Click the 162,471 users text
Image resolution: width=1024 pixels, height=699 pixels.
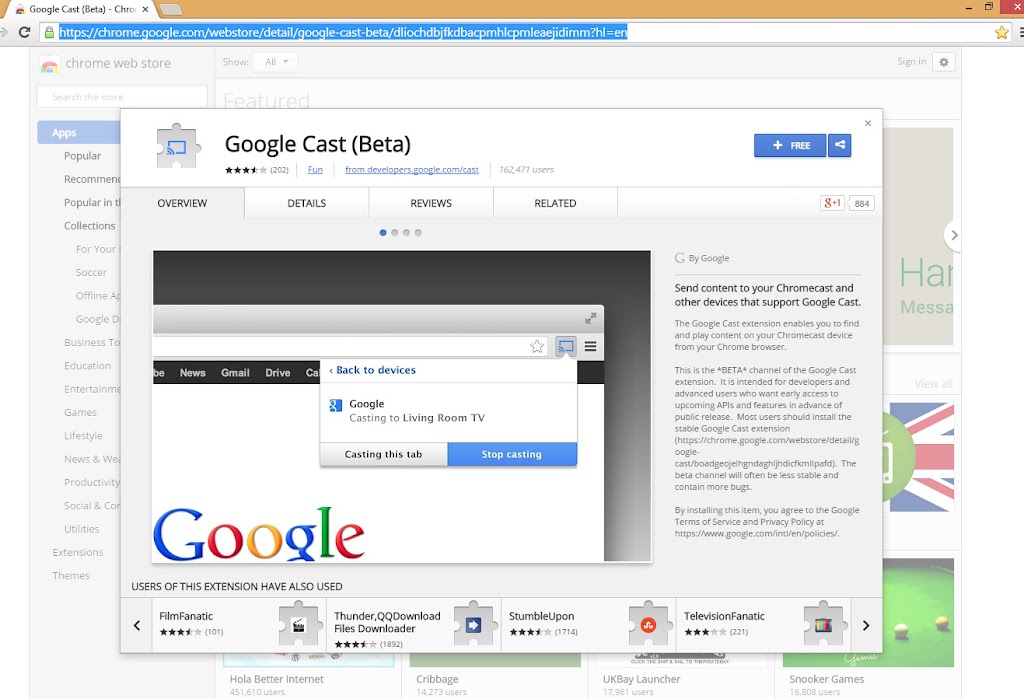[526, 170]
